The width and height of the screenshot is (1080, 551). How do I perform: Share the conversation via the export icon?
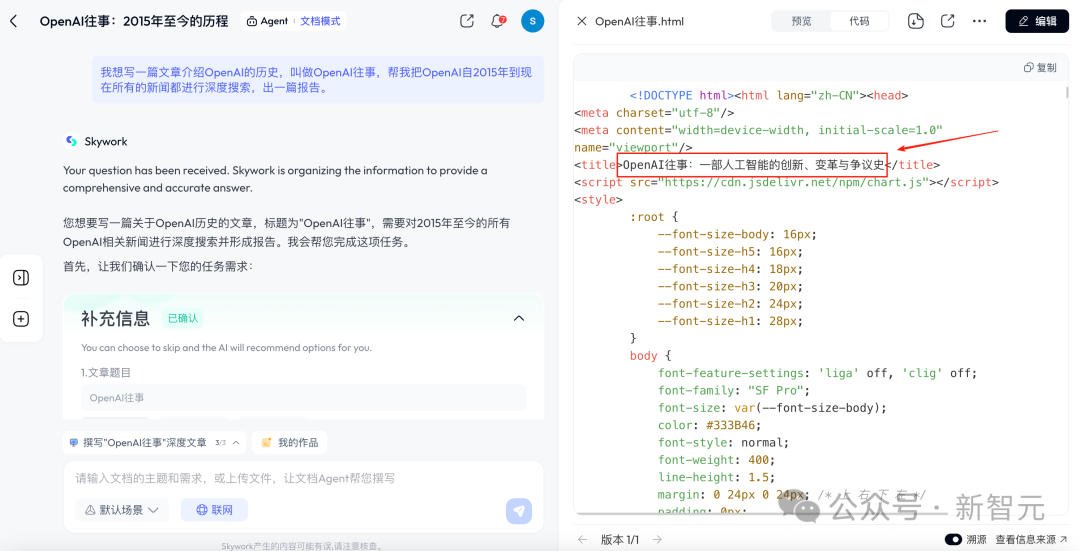click(x=467, y=21)
